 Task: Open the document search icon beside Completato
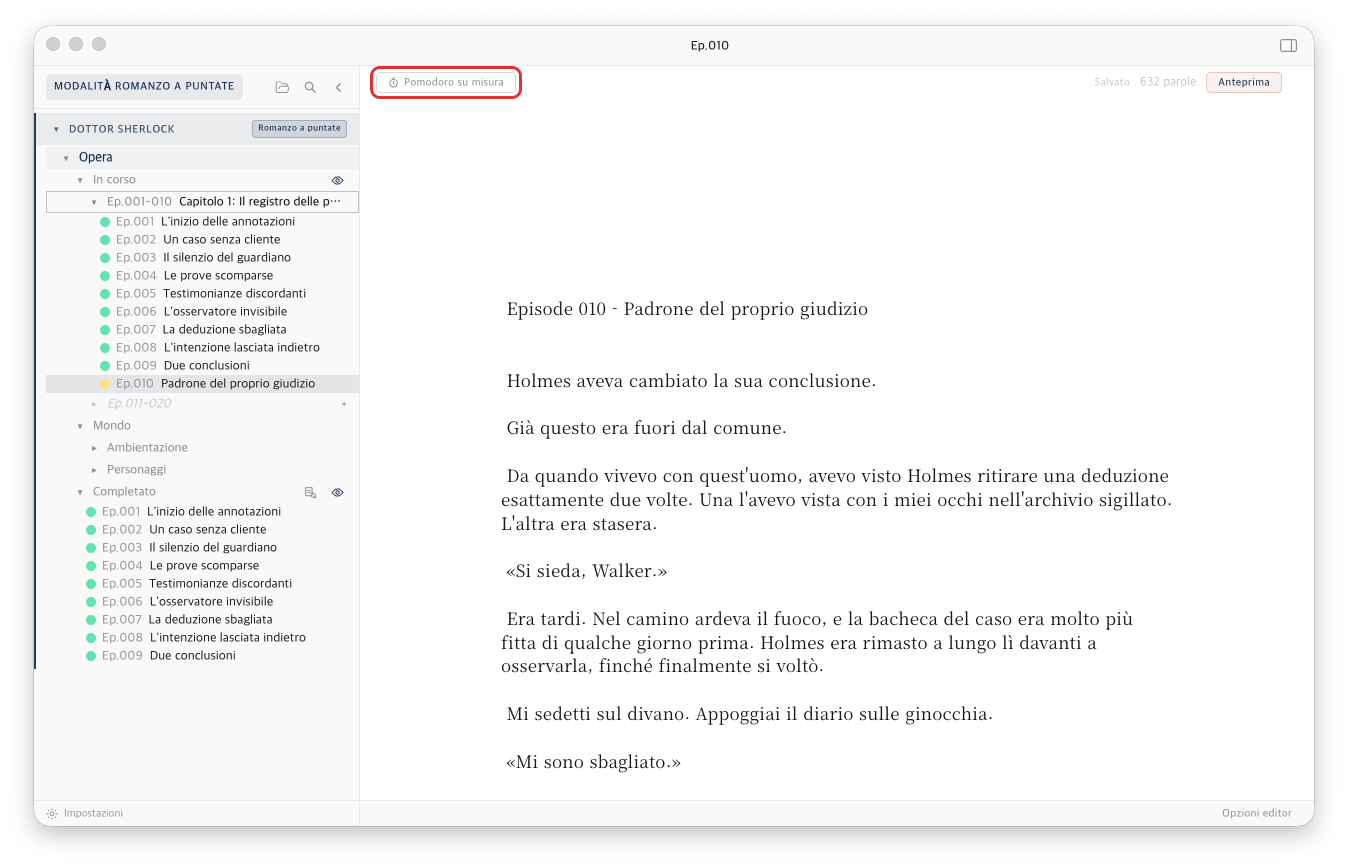[310, 492]
